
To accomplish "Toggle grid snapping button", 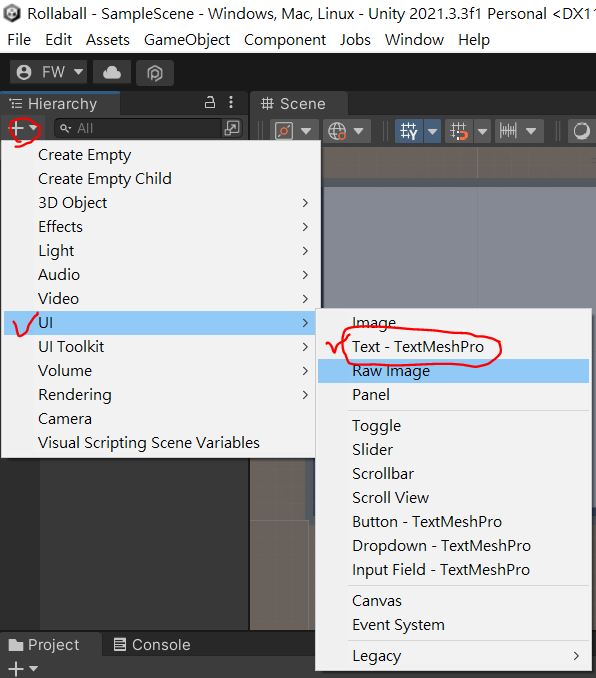I will (459, 131).
